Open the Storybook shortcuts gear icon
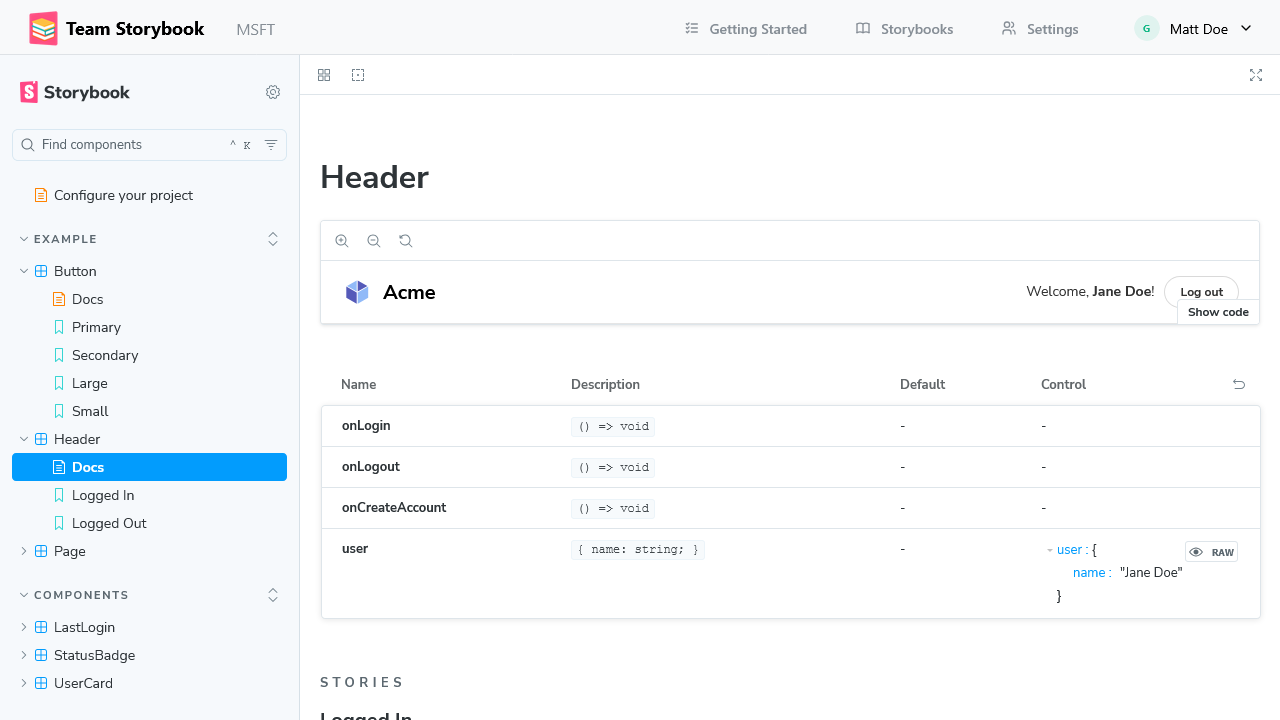 tap(273, 92)
